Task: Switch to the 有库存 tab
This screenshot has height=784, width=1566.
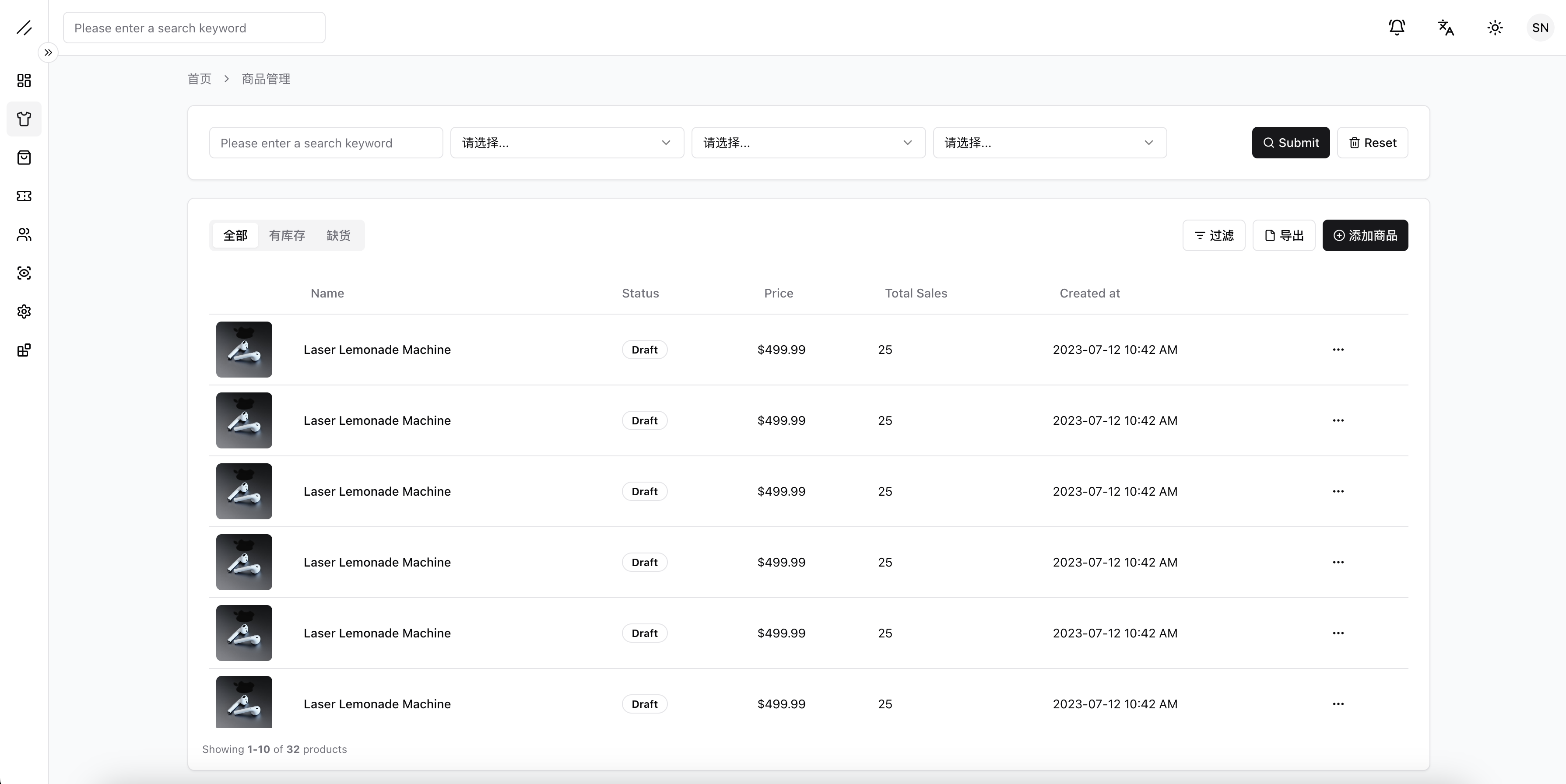Action: [287, 235]
